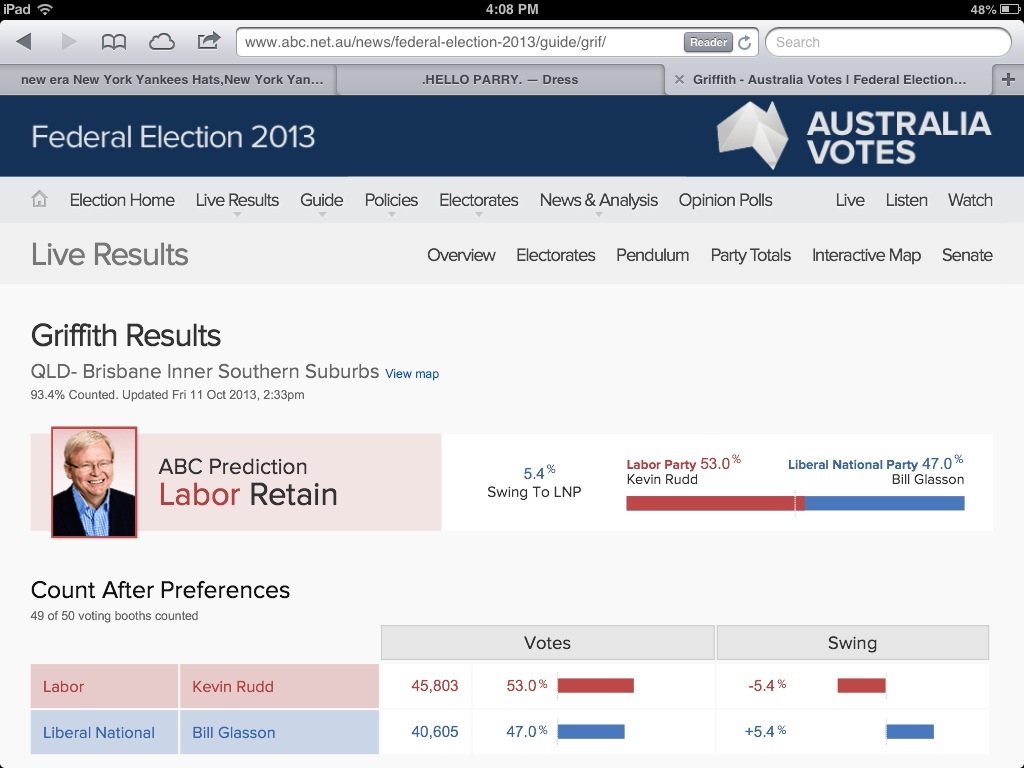Open the iCloud tabs icon
1024x768 pixels.
161,42
